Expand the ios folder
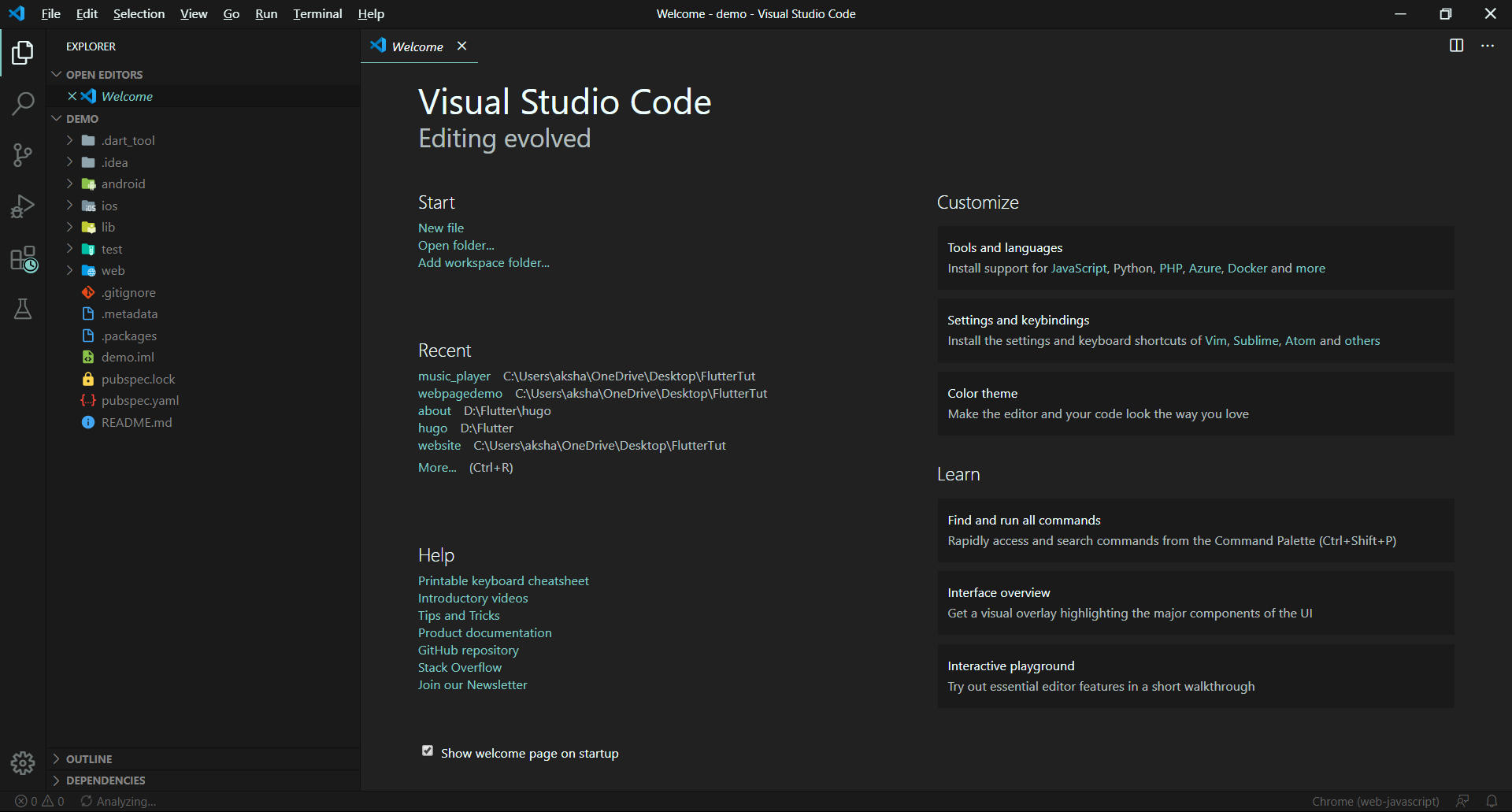 tap(203, 206)
